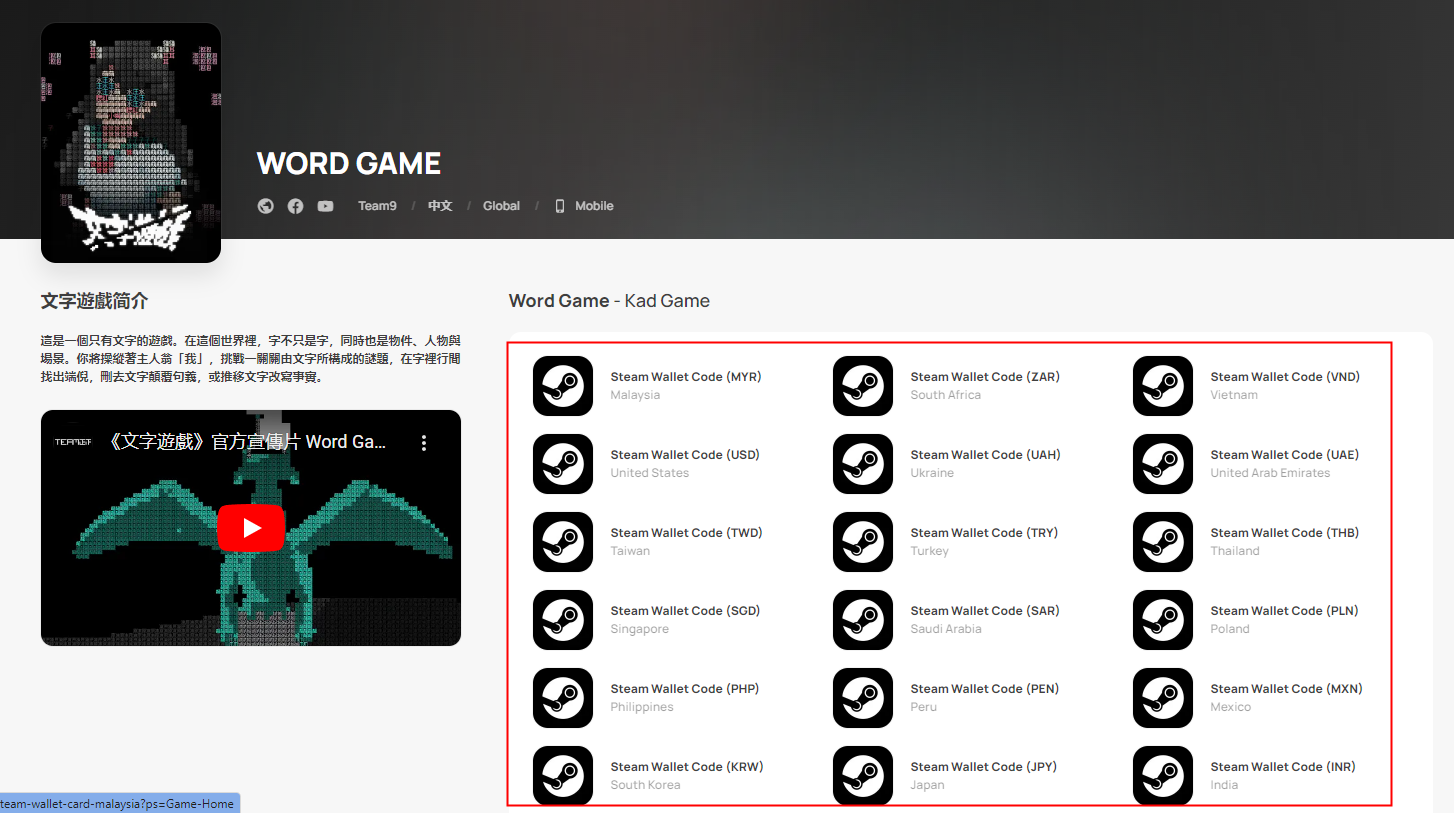Open Steam Wallet Code (USD) link
Screen dimensions: 1454x813
pyautogui.click(x=685, y=455)
